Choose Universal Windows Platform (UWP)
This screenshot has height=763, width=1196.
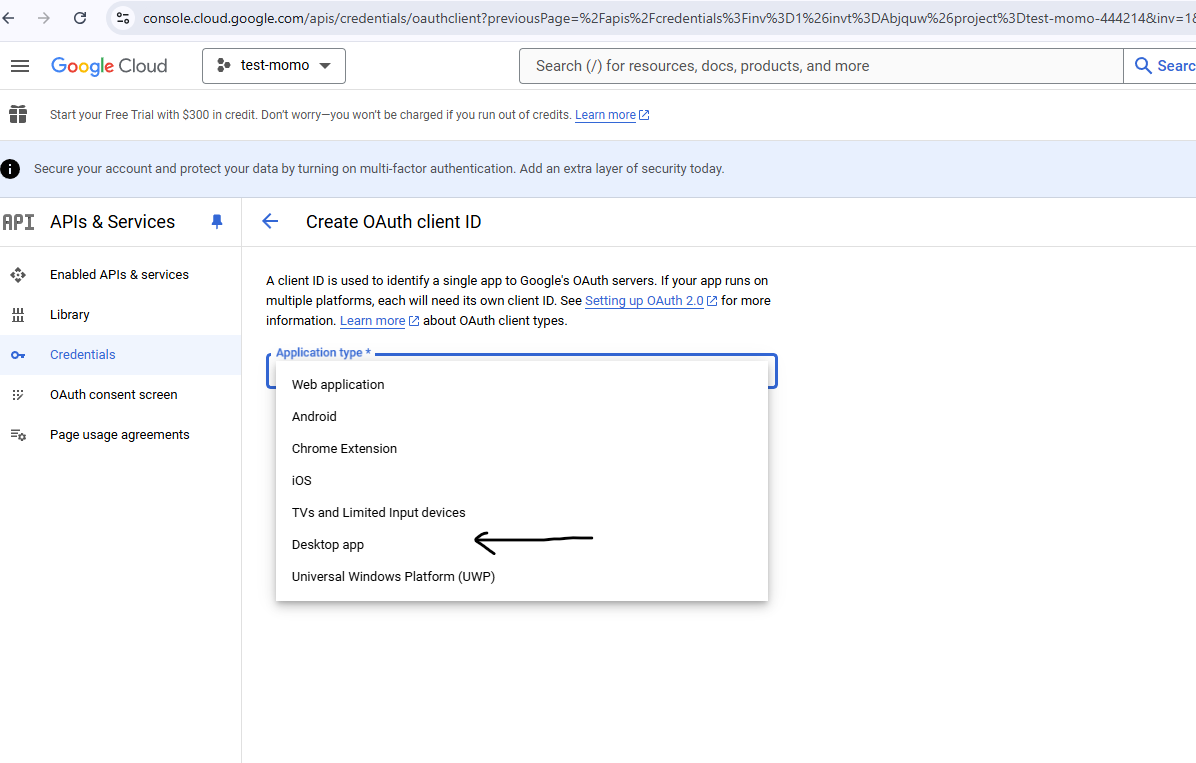[393, 577]
